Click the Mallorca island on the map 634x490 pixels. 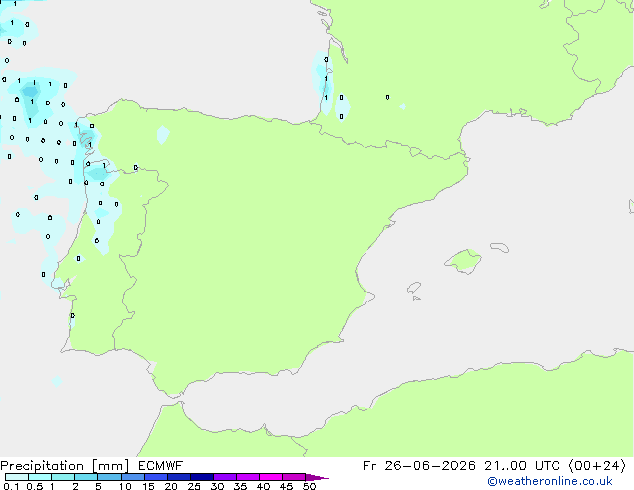point(464,261)
